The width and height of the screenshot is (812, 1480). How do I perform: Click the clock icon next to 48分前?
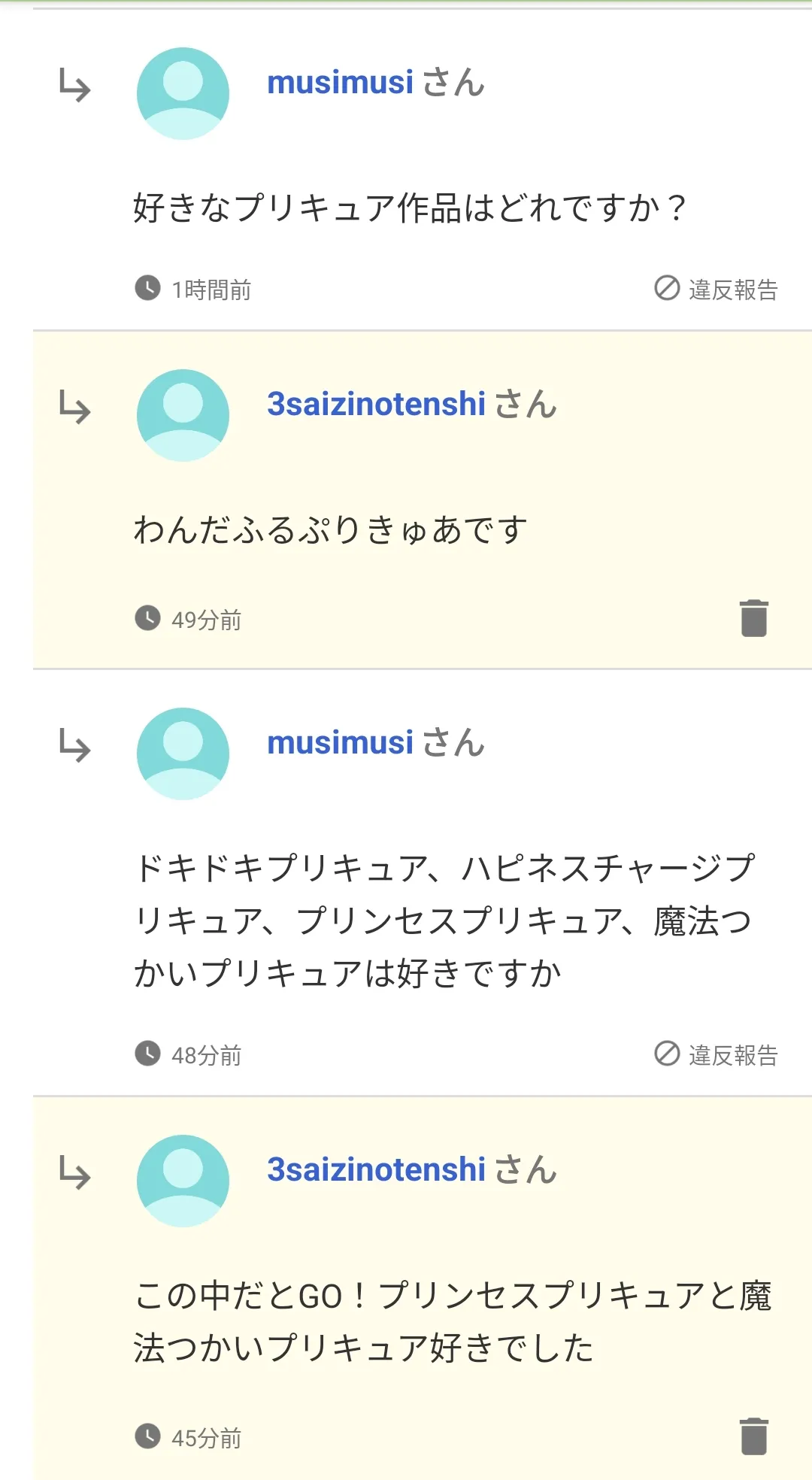coord(147,1054)
